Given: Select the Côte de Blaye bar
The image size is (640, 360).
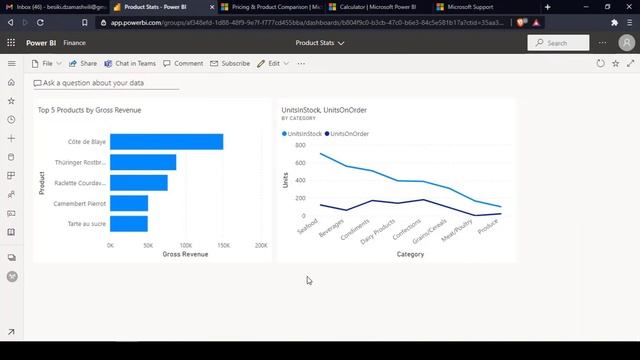Looking at the screenshot, I should (167, 142).
